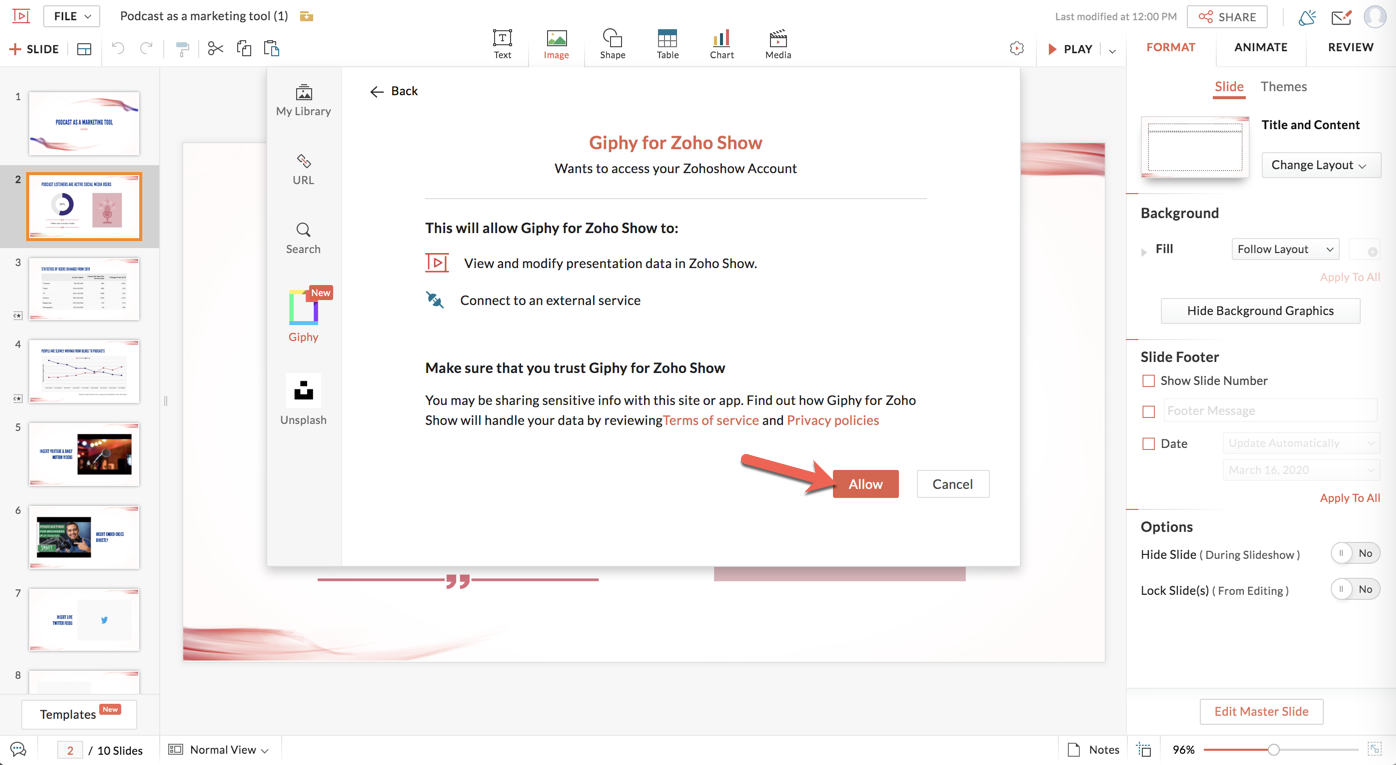Open the Normal View dropdown

click(219, 750)
